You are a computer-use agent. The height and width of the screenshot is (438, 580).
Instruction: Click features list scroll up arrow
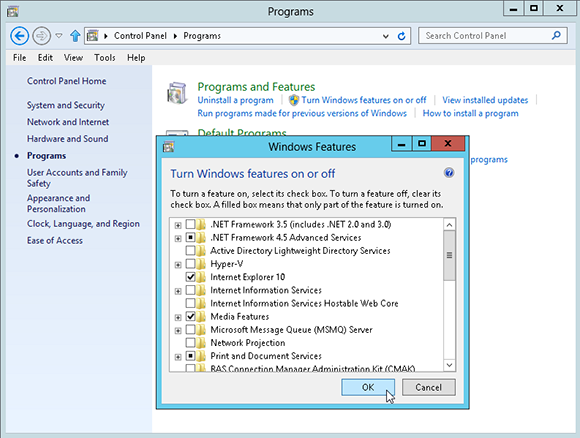(449, 225)
